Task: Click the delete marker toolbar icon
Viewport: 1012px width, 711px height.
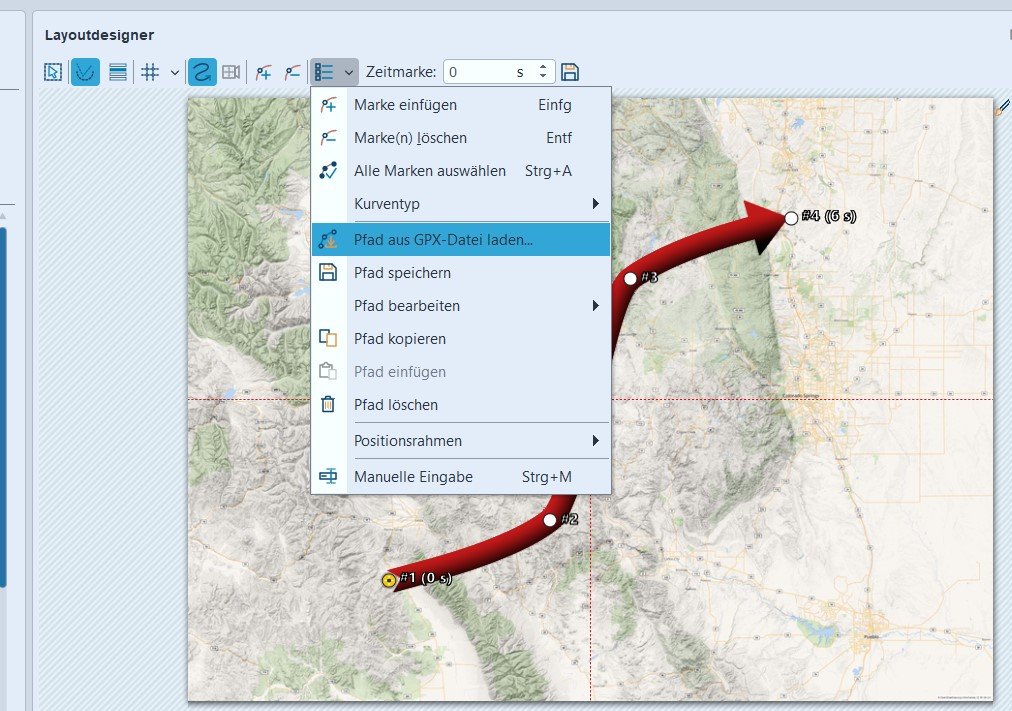Action: coord(292,72)
